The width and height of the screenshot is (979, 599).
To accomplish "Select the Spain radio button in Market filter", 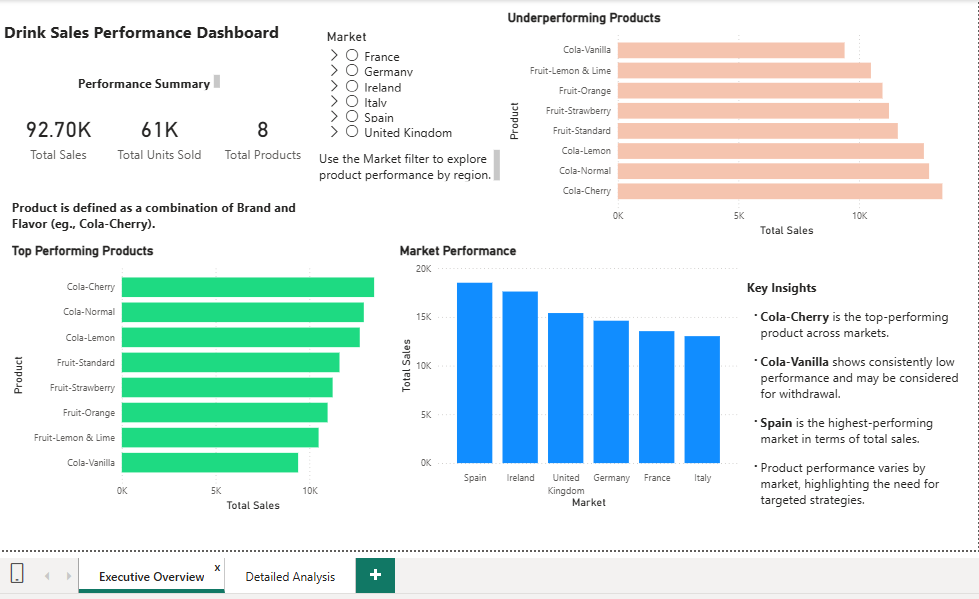I will click(x=351, y=117).
